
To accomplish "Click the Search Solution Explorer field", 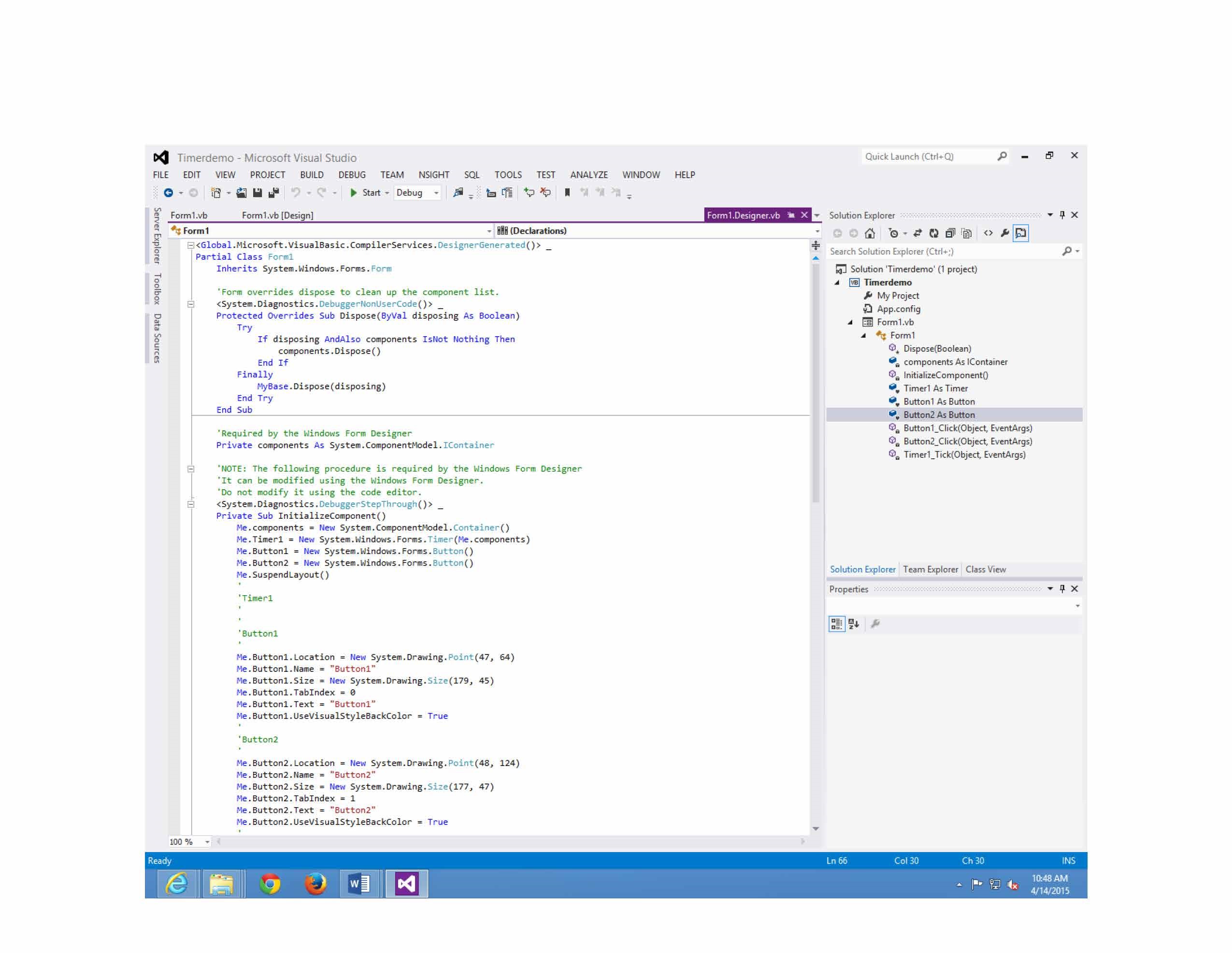I will 942,252.
